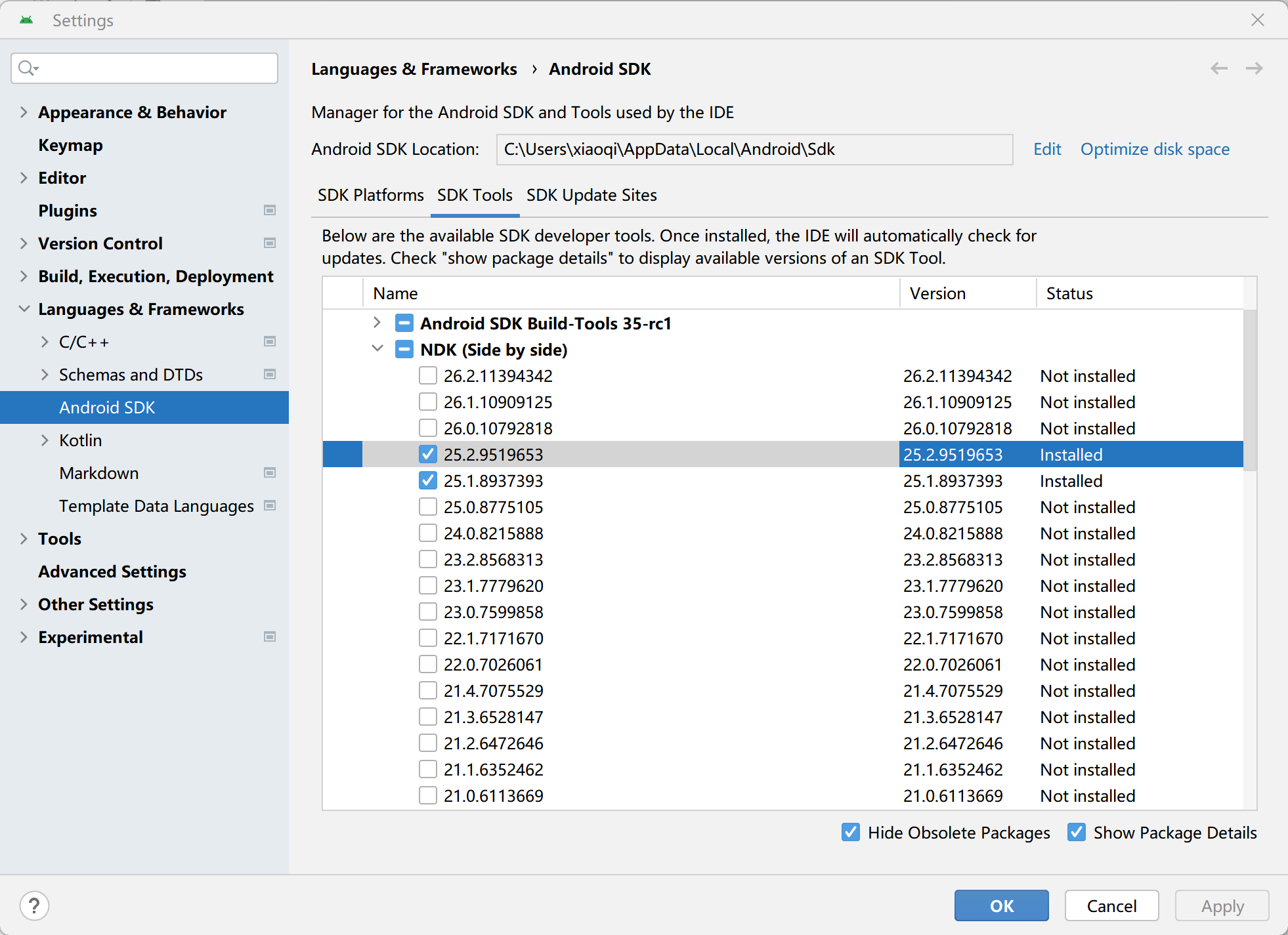Open Keymap settings

[70, 145]
